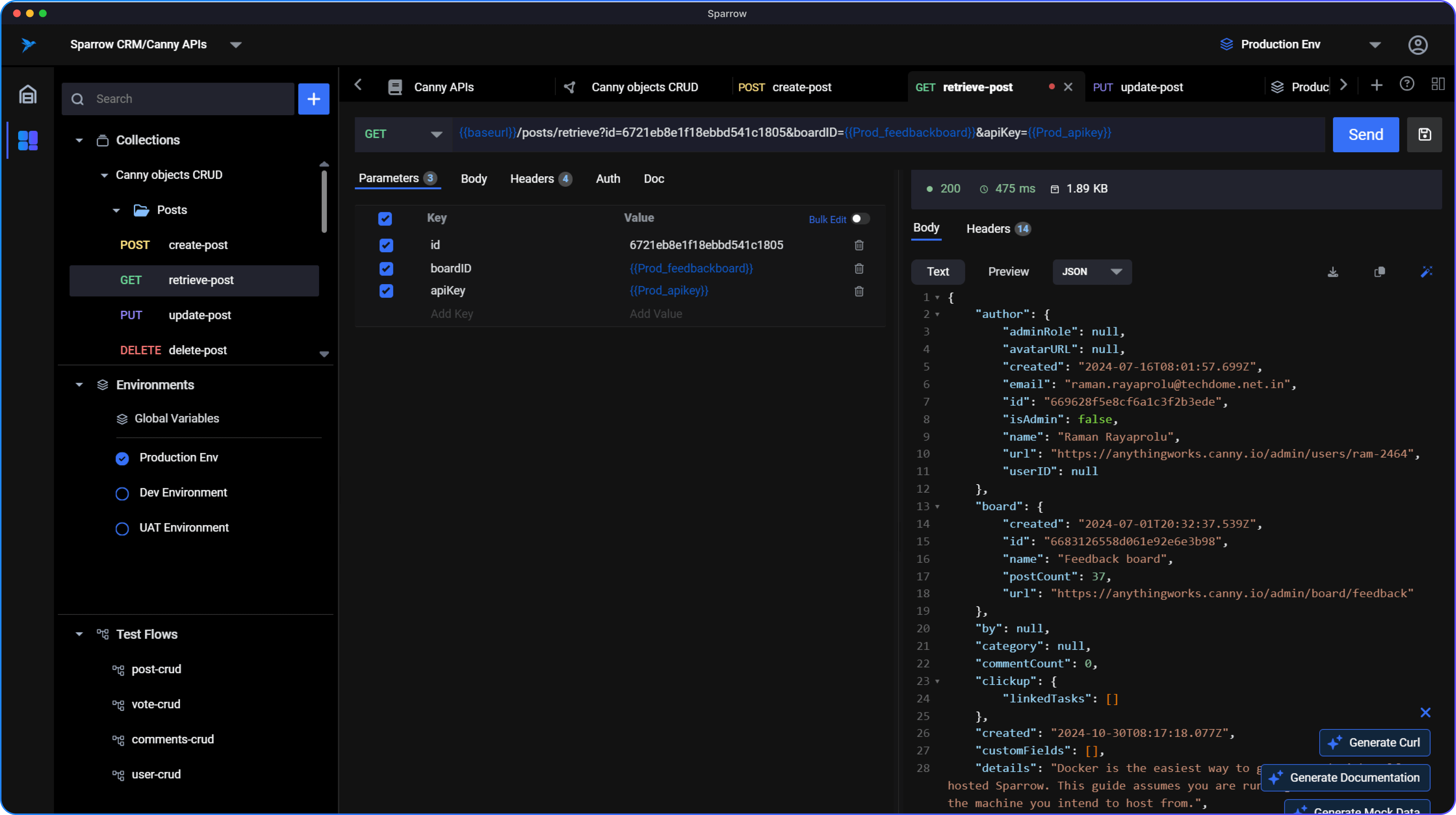Switch response view to Preview

tap(1008, 272)
